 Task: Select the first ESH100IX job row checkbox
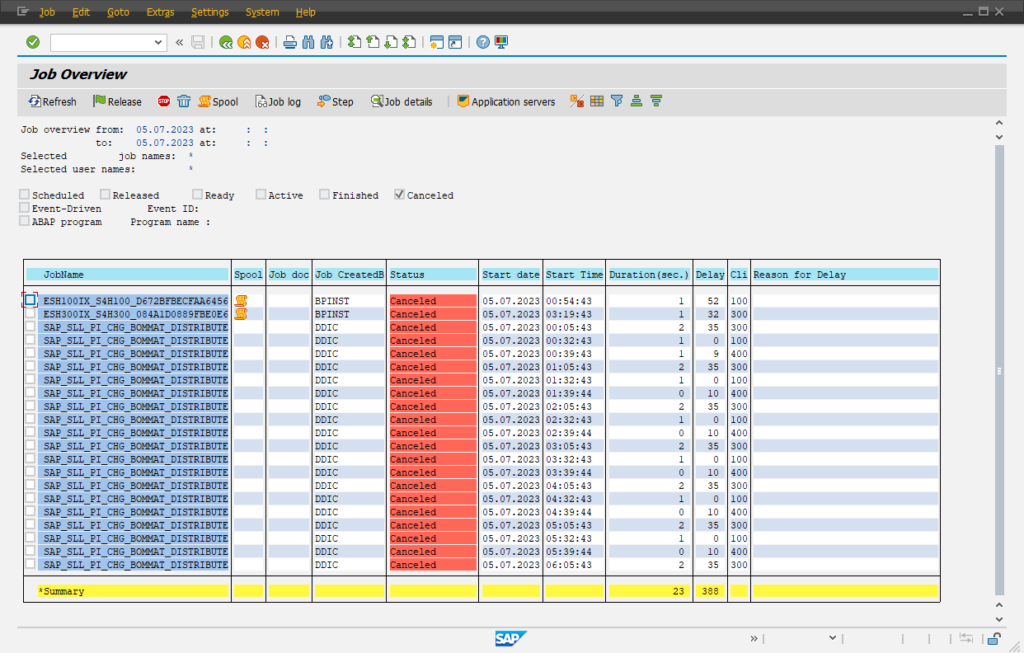click(30, 299)
